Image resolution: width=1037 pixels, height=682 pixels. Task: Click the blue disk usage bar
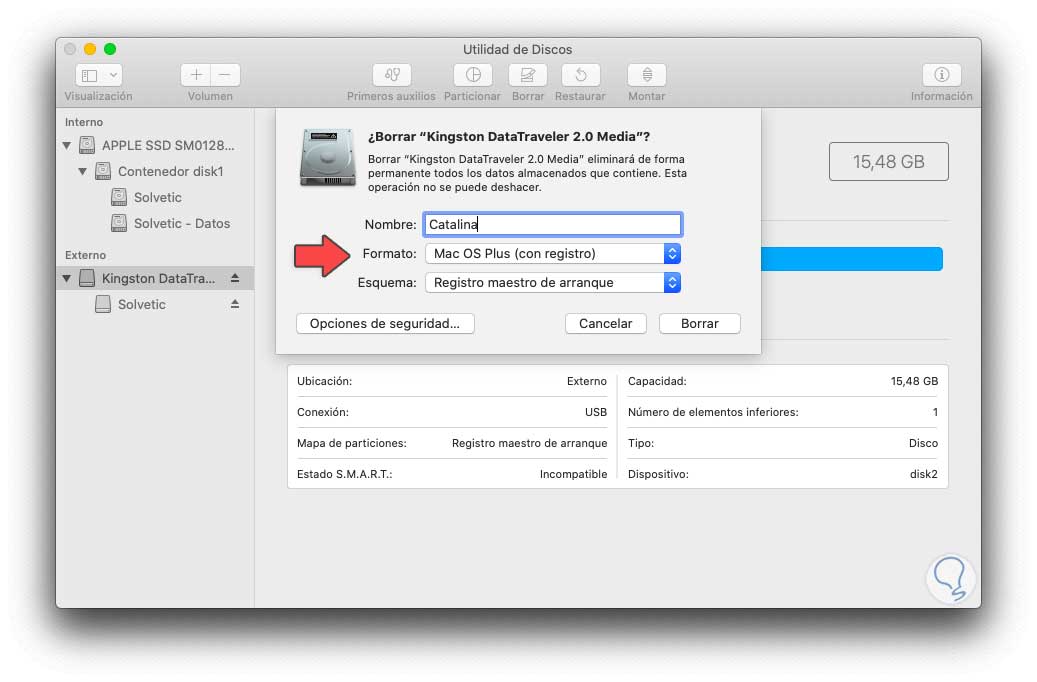pyautogui.click(x=852, y=259)
